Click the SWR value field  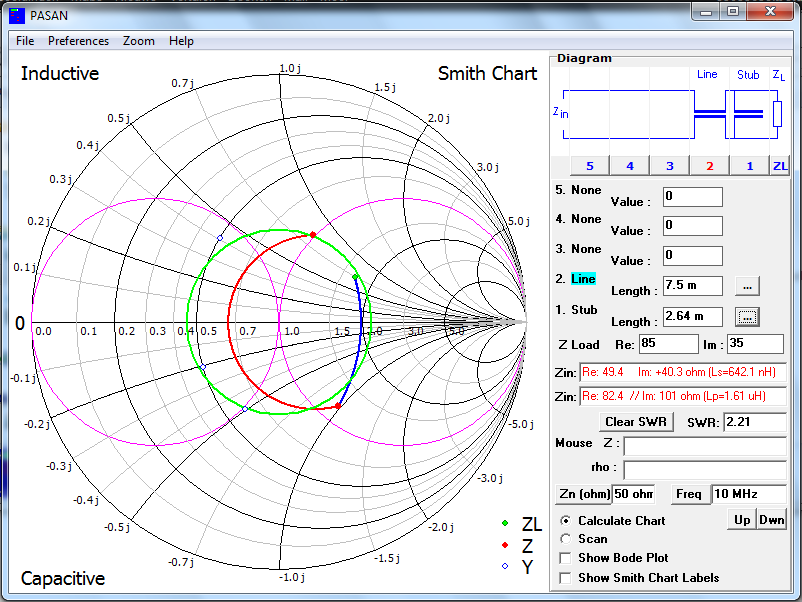755,422
